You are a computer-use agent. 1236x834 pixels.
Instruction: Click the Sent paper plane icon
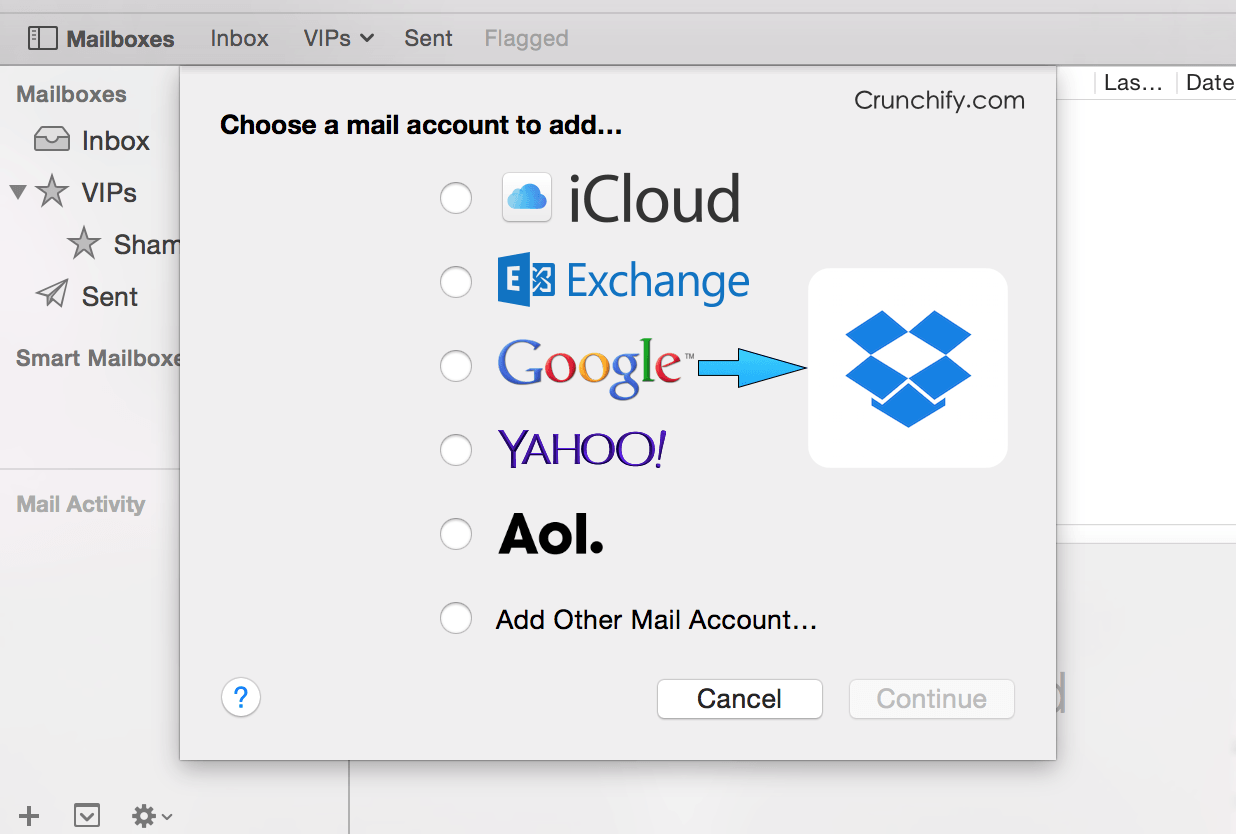click(52, 294)
